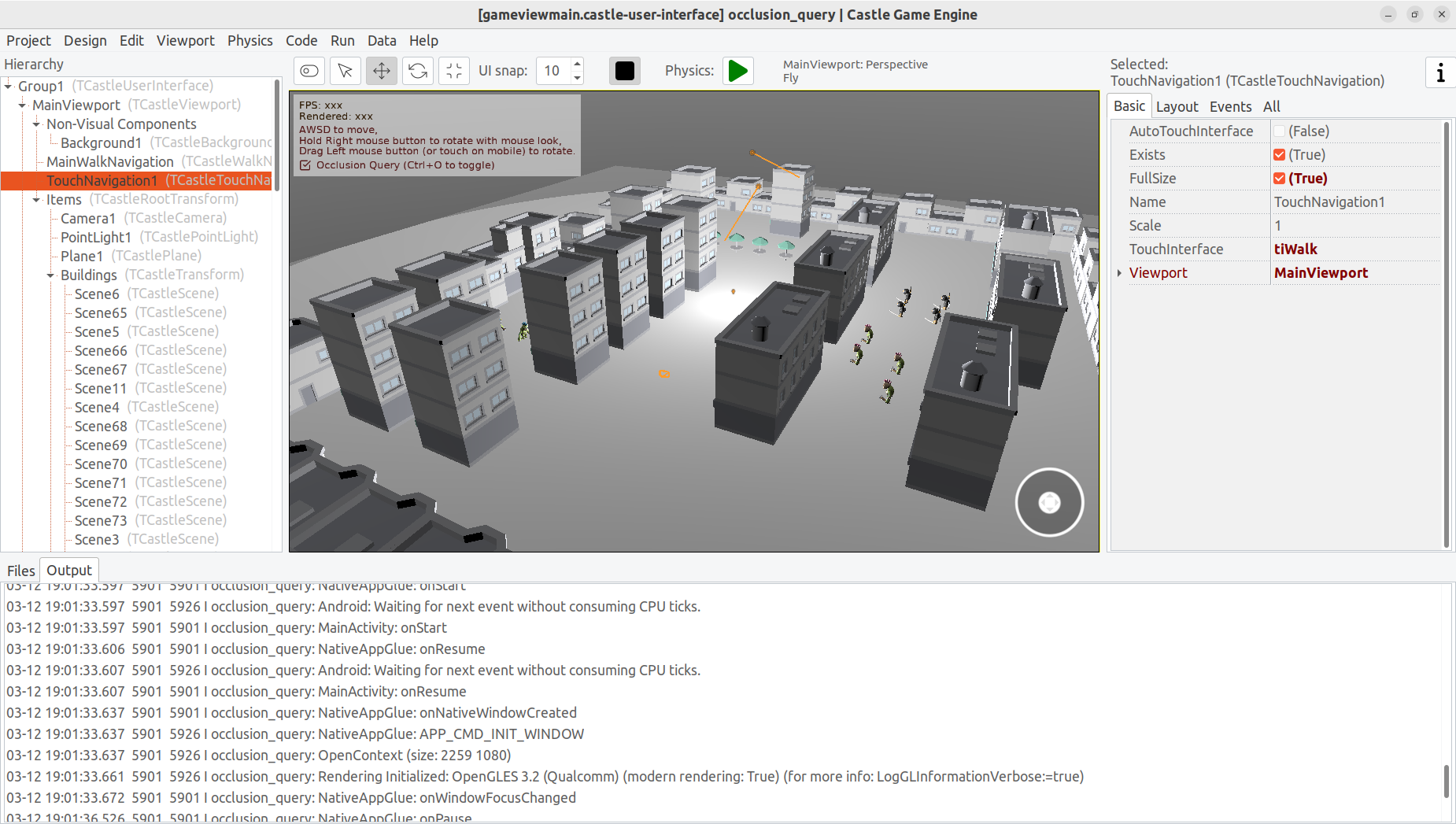
Task: Expand the Viewport property row
Action: pyautogui.click(x=1119, y=273)
